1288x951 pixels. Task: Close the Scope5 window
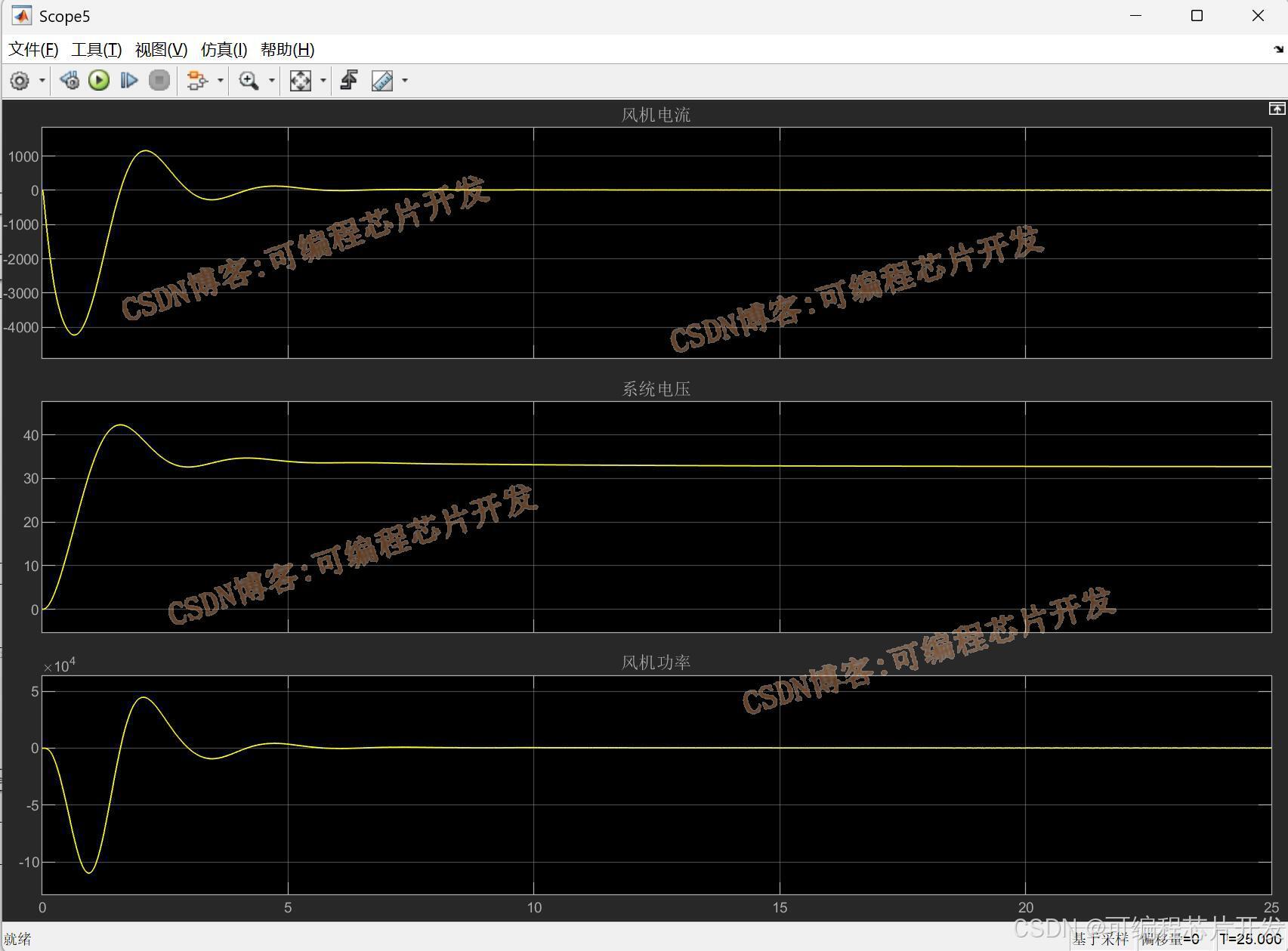pyautogui.click(x=1258, y=16)
